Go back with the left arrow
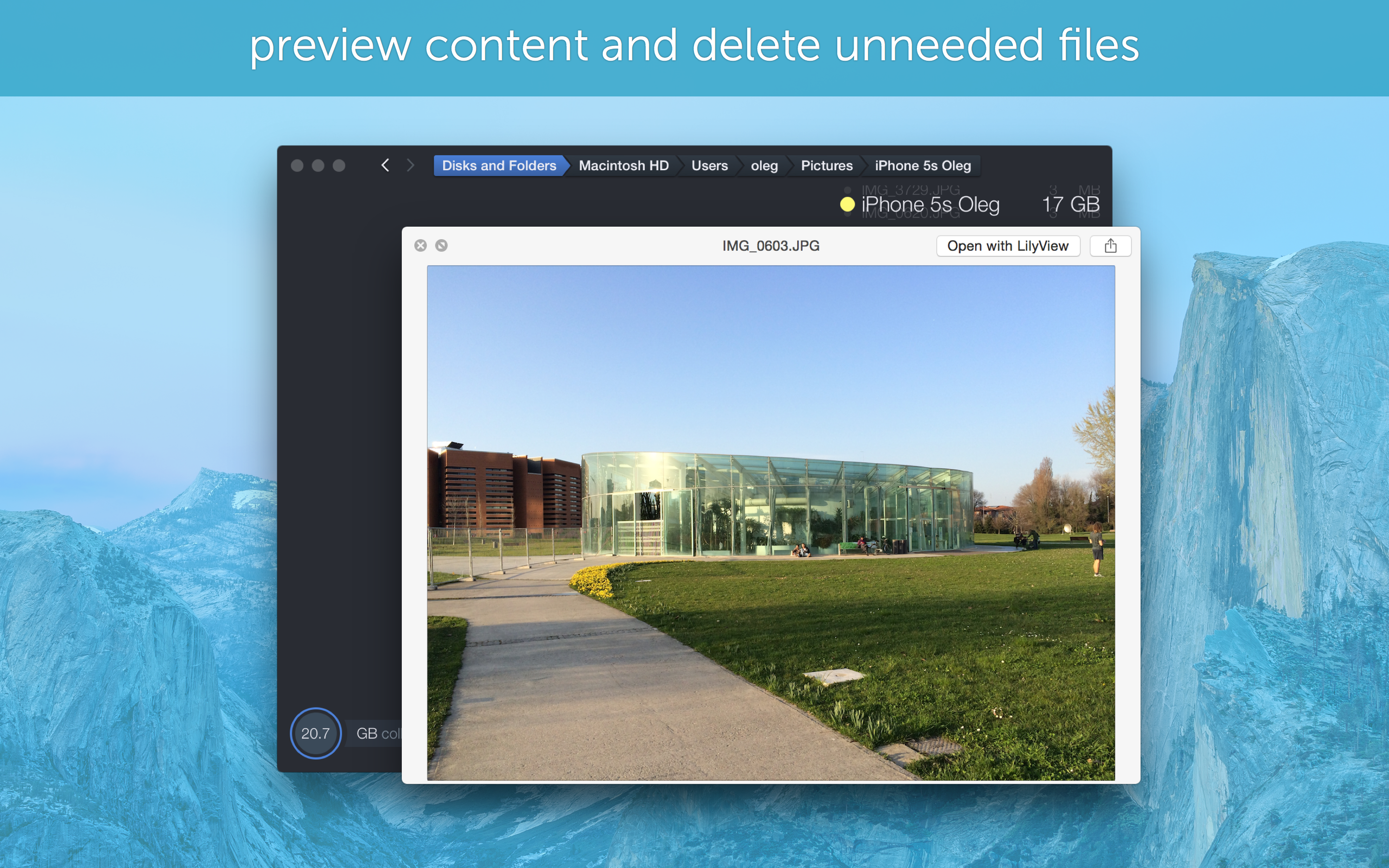 point(385,165)
